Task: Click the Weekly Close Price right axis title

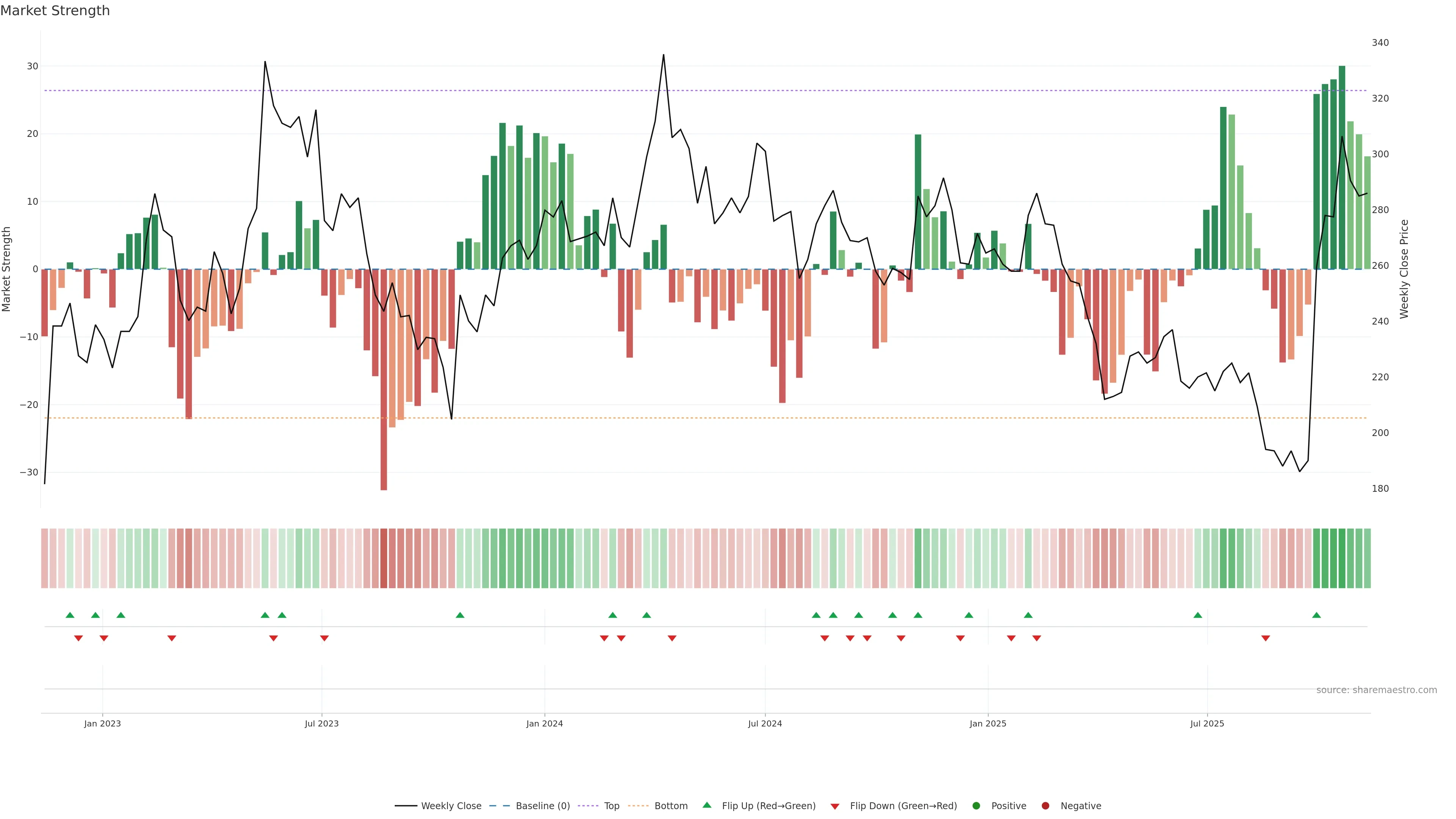Action: pos(1404,269)
